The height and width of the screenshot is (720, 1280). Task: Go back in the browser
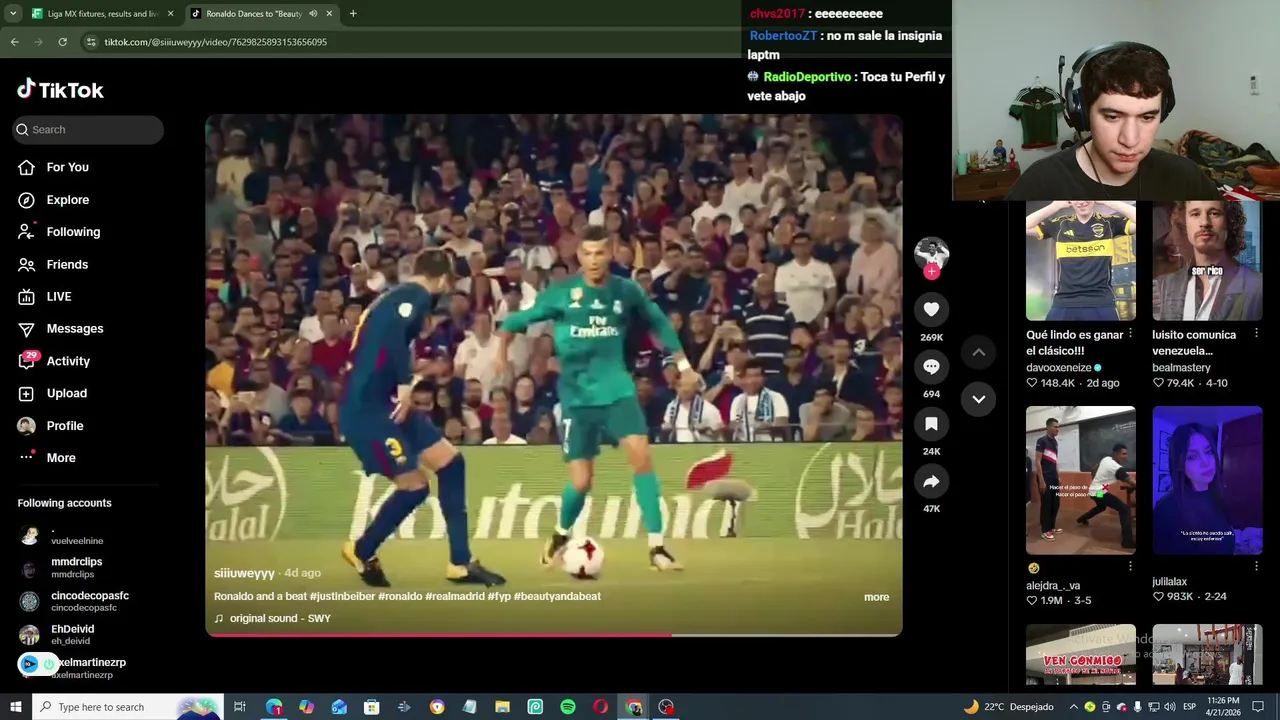pyautogui.click(x=14, y=42)
